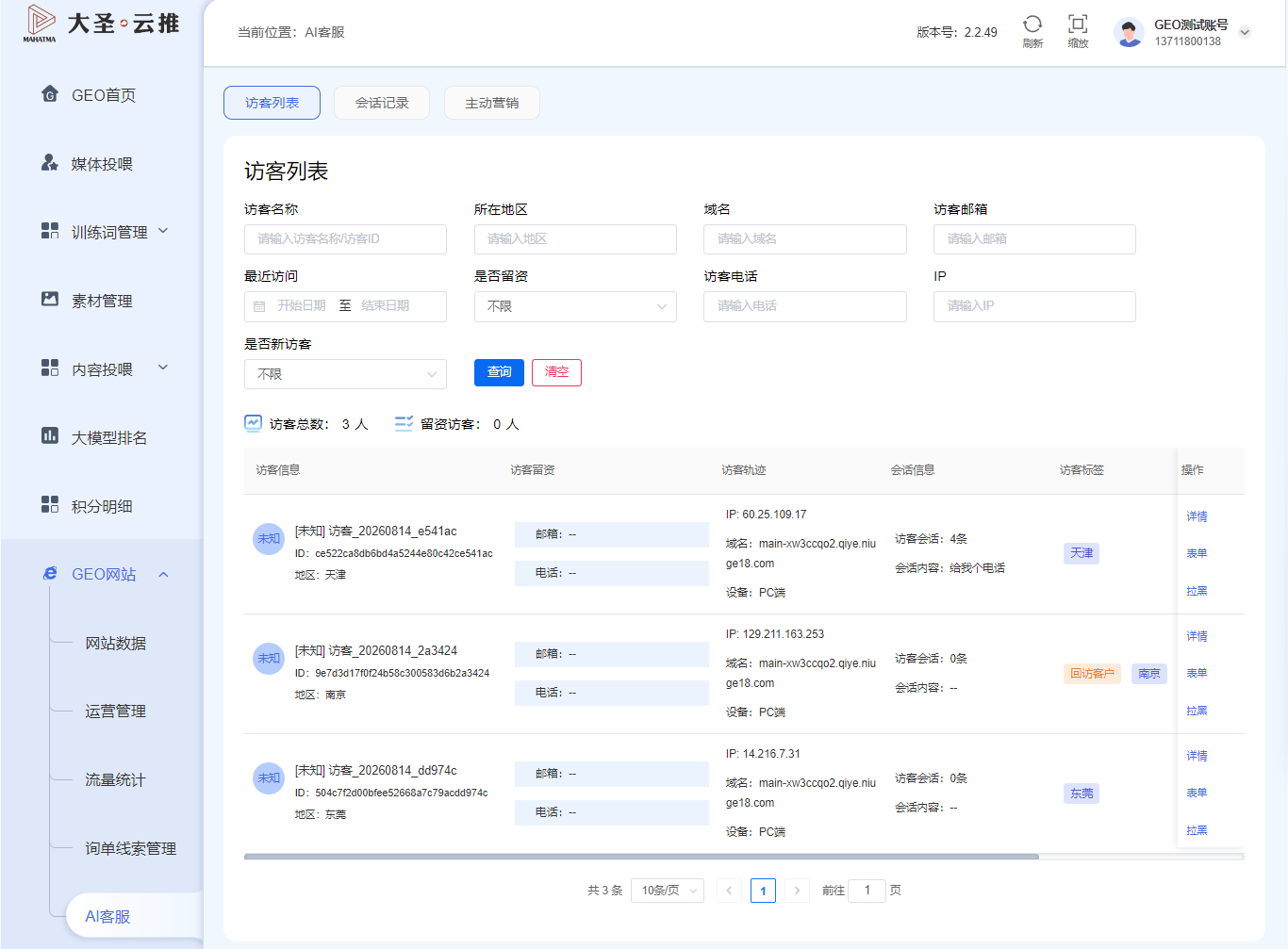Open 10条/页 page size dropdown

click(668, 891)
